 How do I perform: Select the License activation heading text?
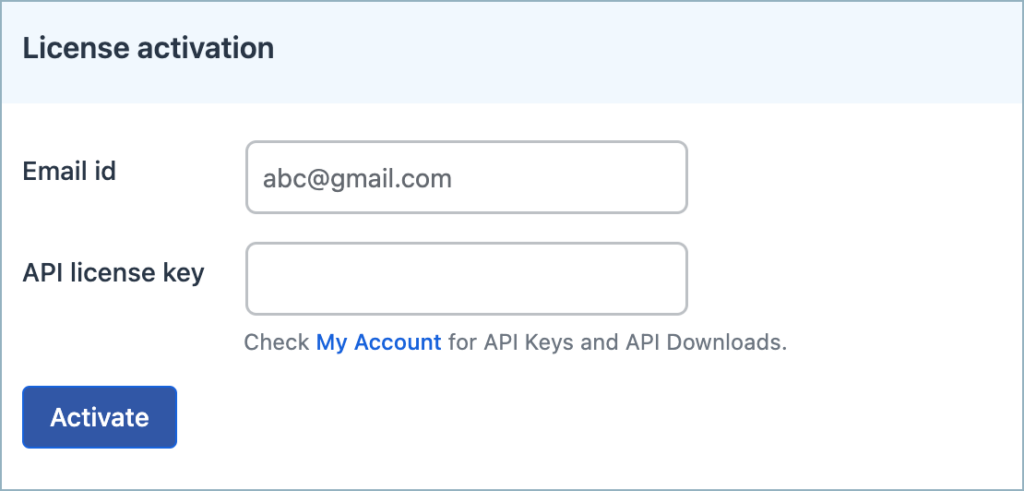point(148,49)
